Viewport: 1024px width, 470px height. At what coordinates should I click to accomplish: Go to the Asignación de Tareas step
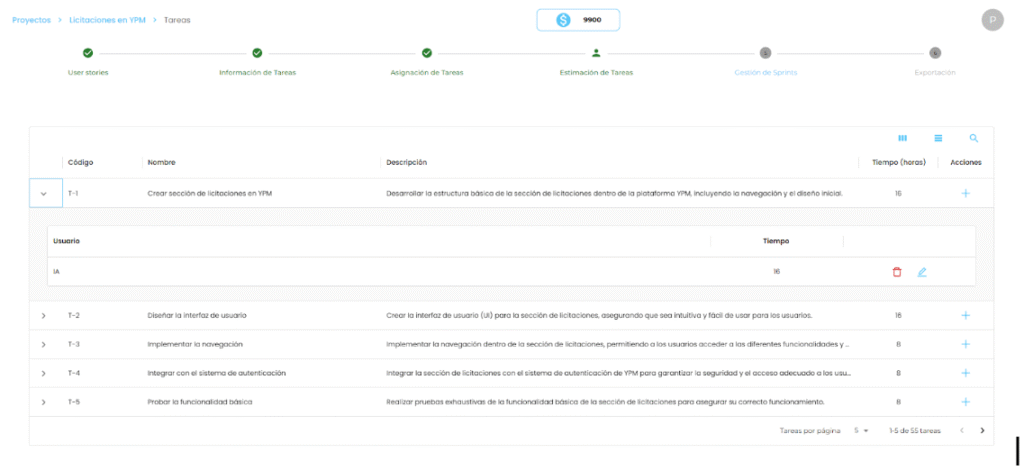pos(427,60)
